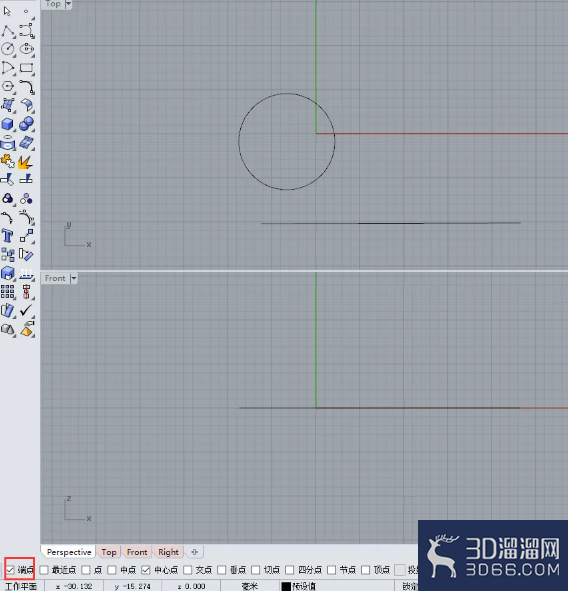Click the x -30.132 coordinate readout
The image size is (568, 591).
[x=73, y=586]
